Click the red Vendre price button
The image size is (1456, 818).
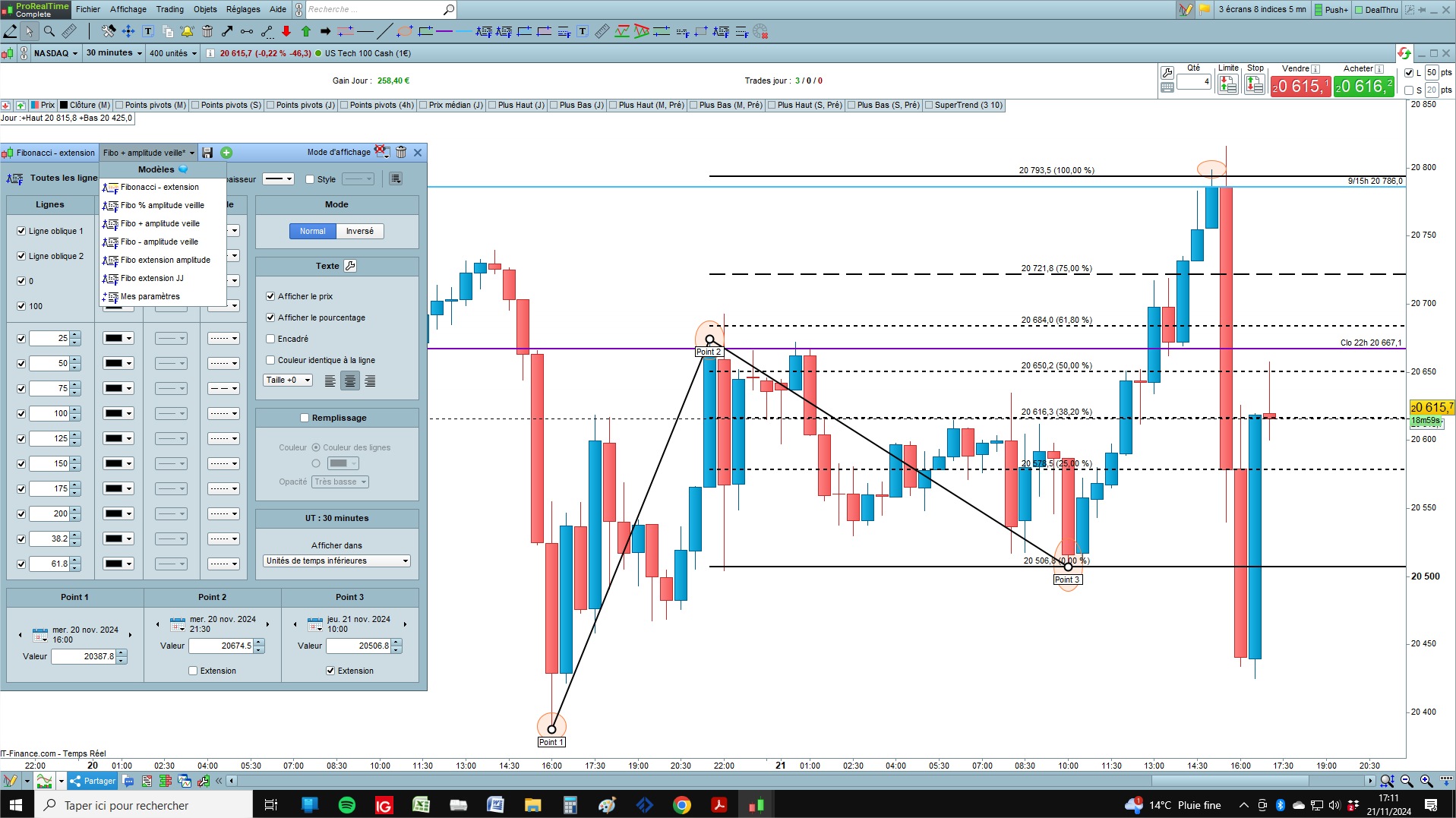[x=1300, y=87]
